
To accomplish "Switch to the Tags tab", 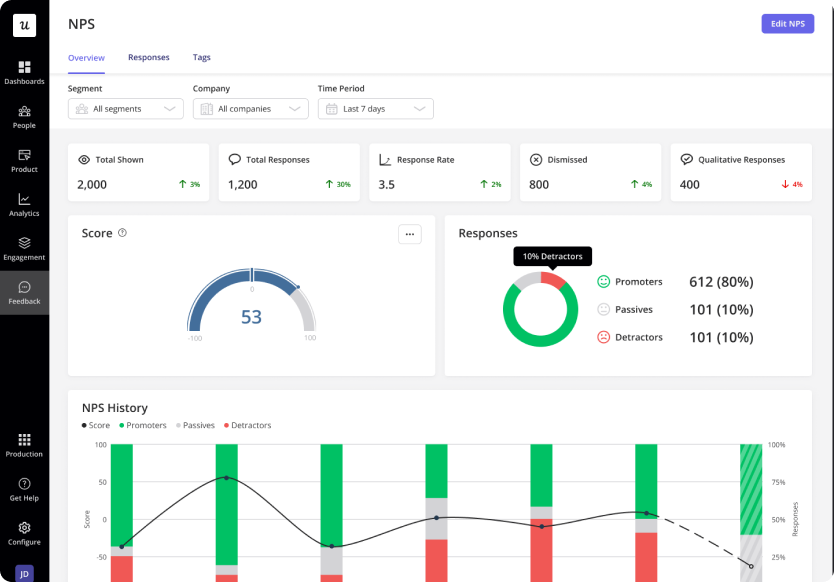I will [202, 57].
